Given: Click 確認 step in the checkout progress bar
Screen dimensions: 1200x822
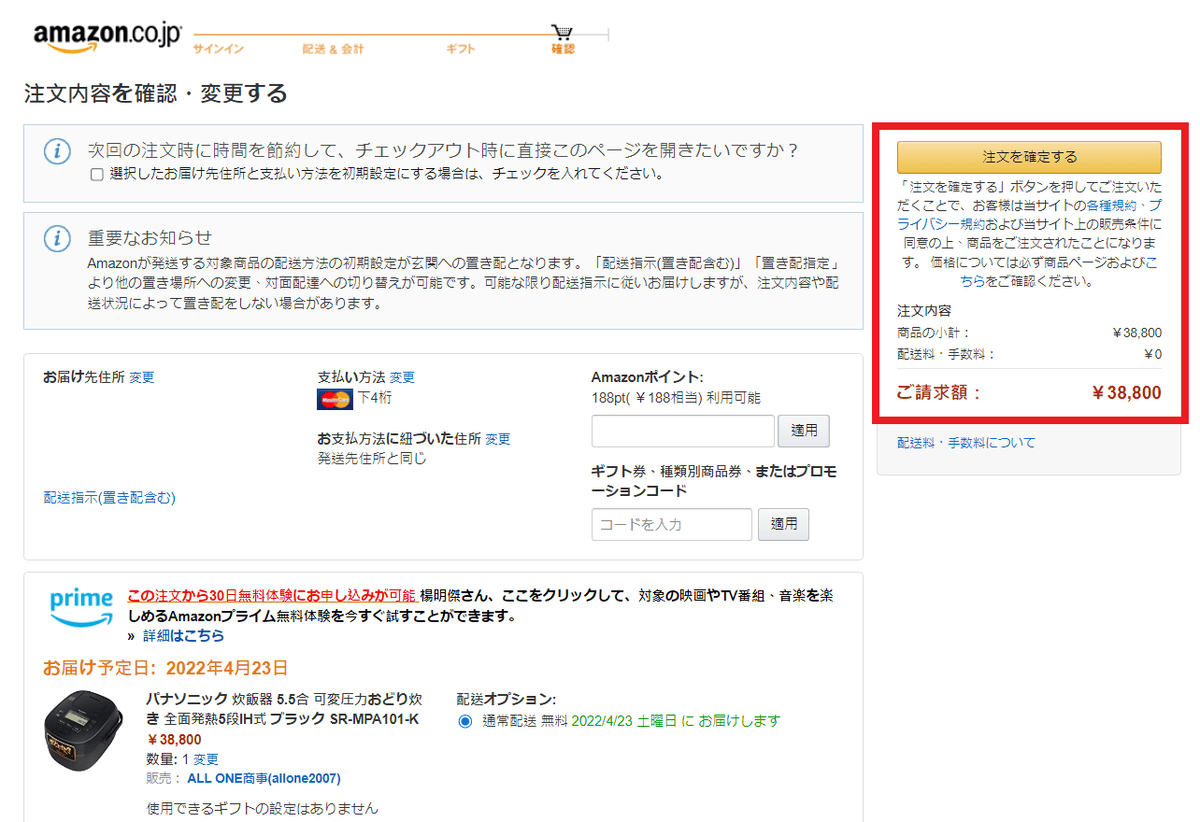Looking at the screenshot, I should tap(562, 49).
